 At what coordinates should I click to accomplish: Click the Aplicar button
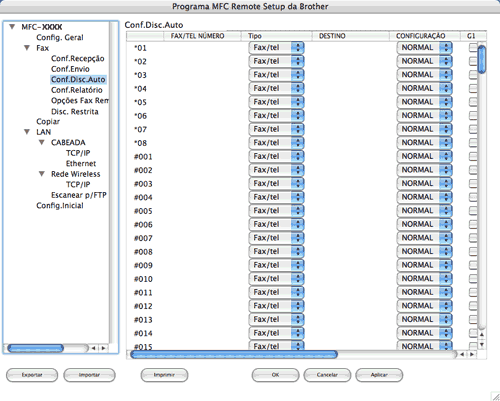(x=379, y=375)
